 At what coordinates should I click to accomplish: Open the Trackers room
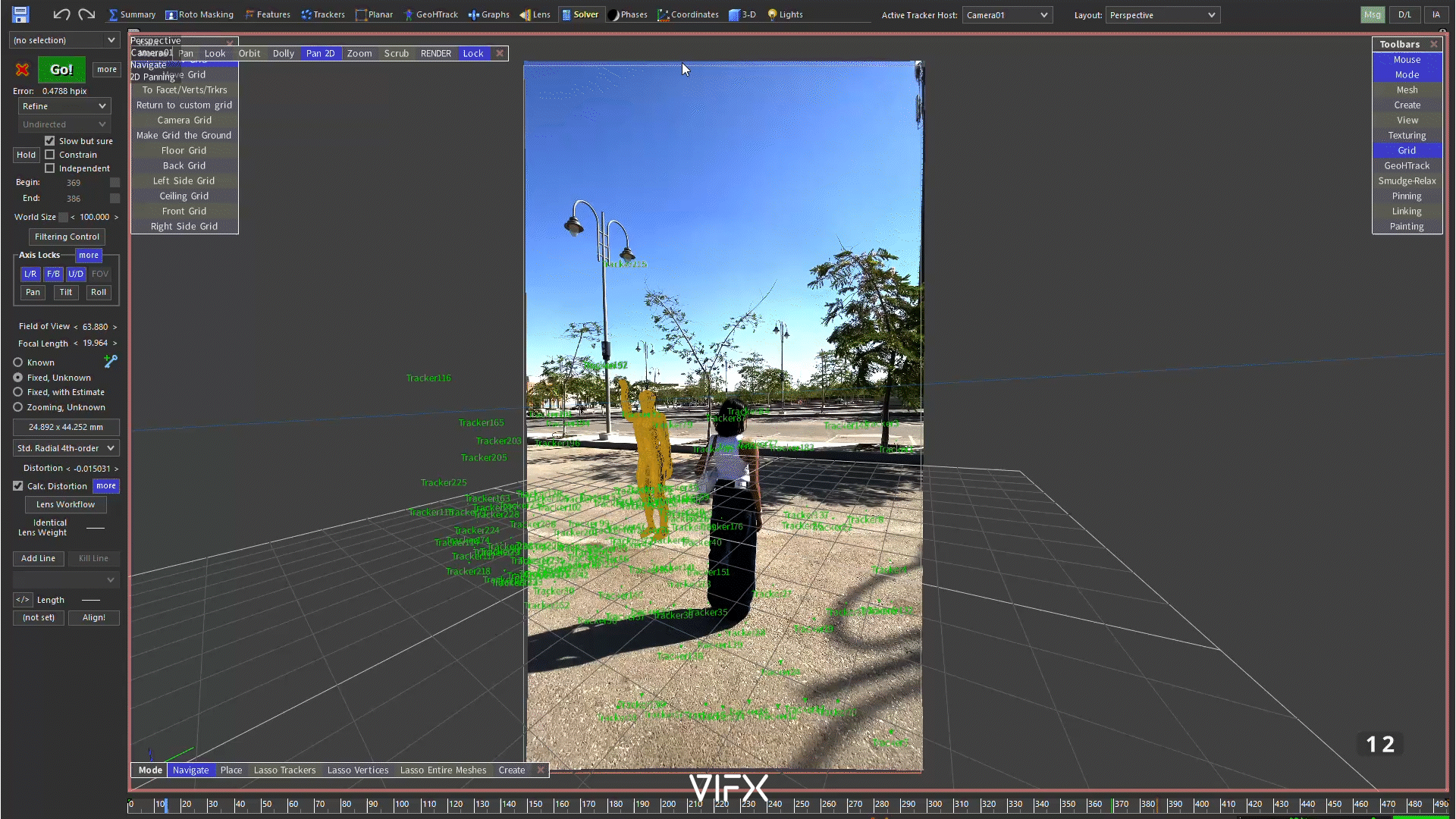323,14
